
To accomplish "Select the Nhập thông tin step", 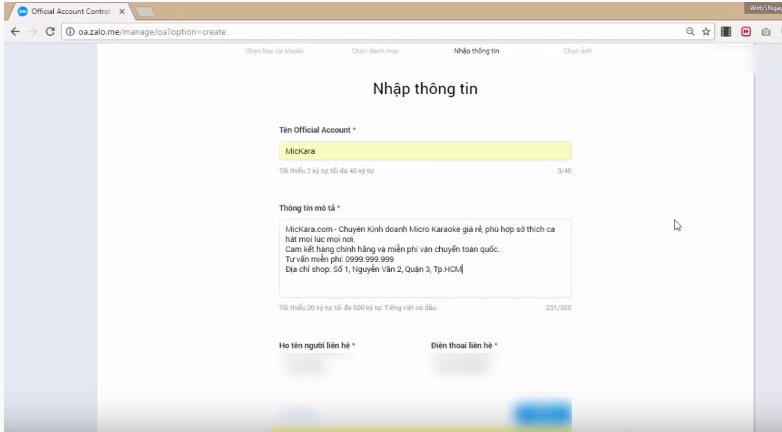I will point(476,51).
